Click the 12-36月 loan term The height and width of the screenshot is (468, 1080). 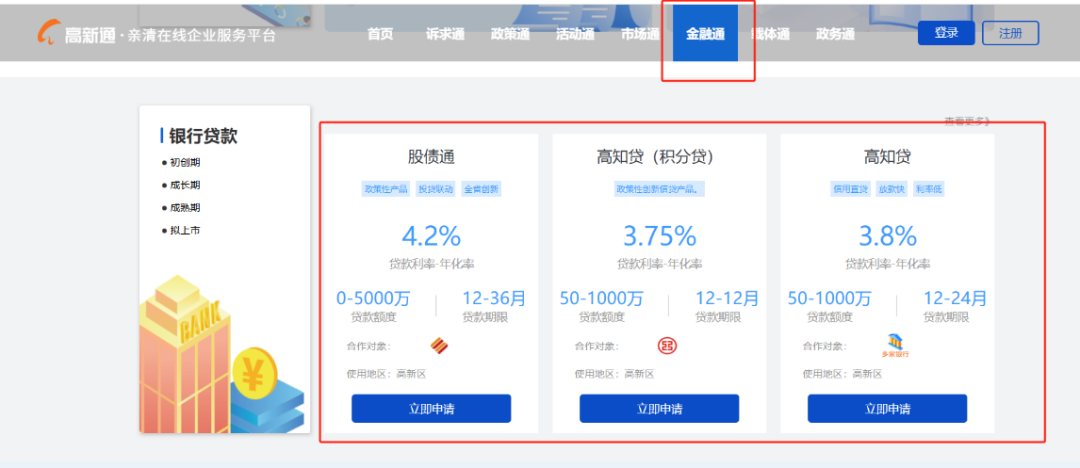(494, 298)
